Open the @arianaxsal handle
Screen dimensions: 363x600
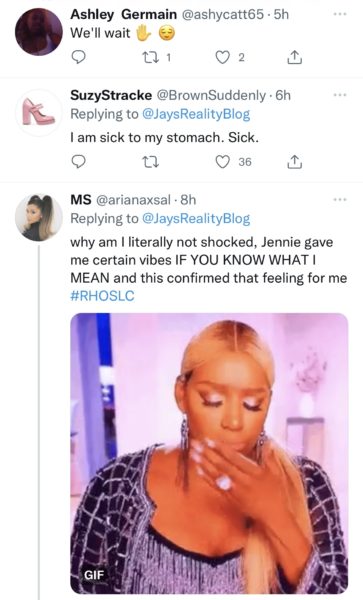point(133,199)
